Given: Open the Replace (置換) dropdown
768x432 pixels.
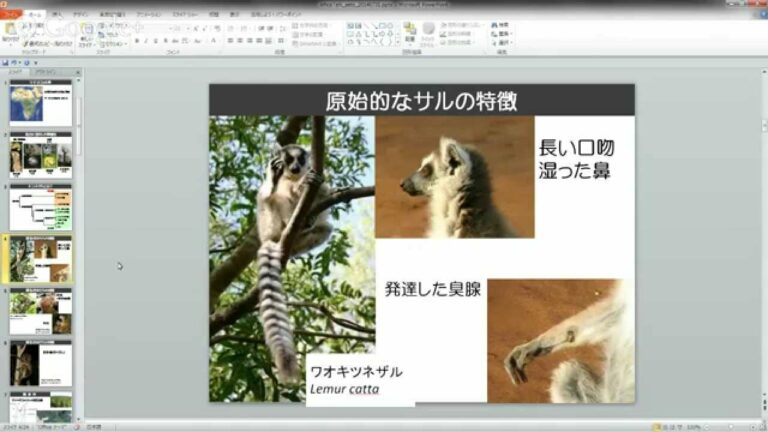Looking at the screenshot, I should (501, 34).
